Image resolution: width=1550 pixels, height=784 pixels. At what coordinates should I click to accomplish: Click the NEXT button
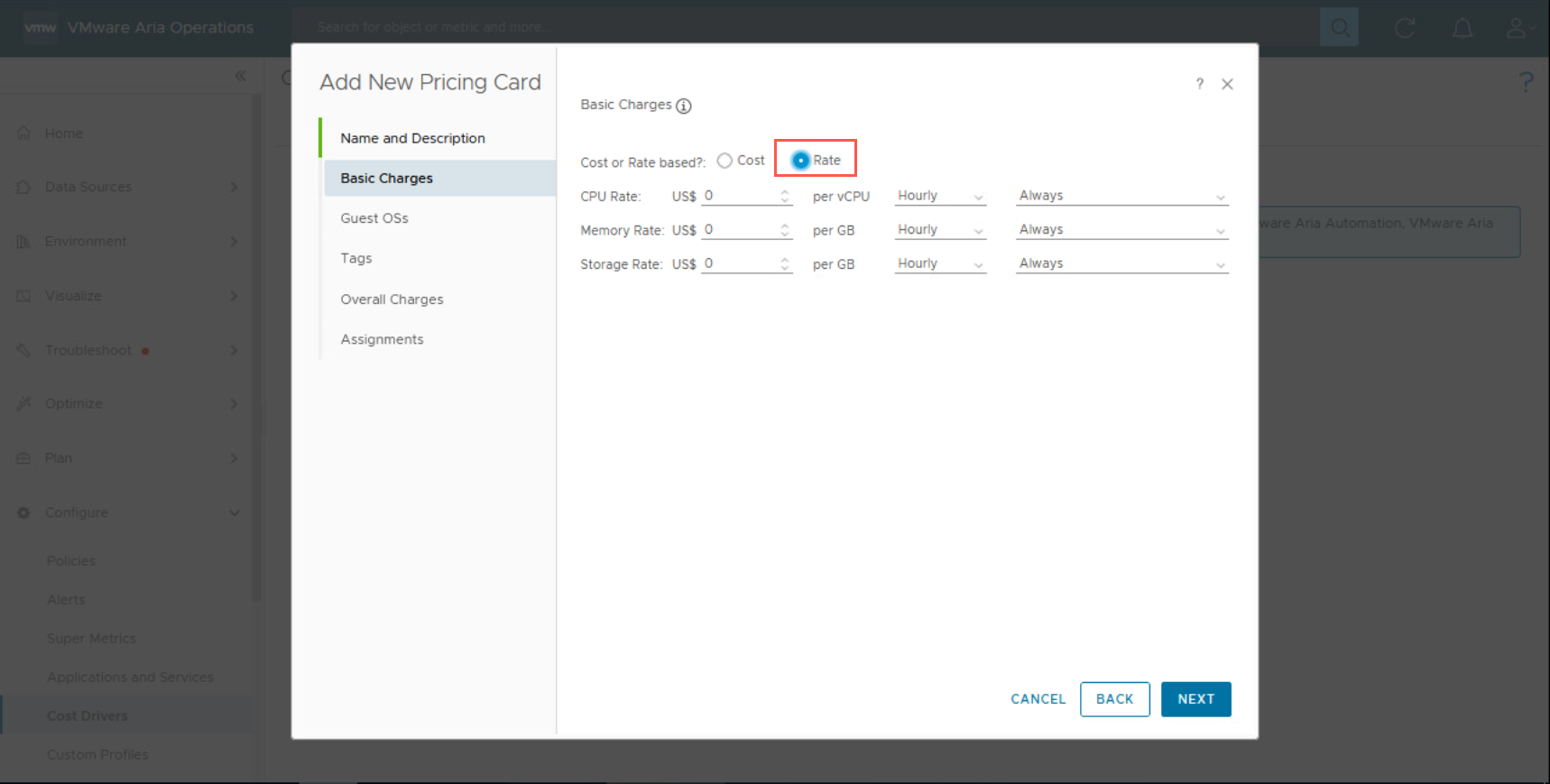coord(1195,699)
